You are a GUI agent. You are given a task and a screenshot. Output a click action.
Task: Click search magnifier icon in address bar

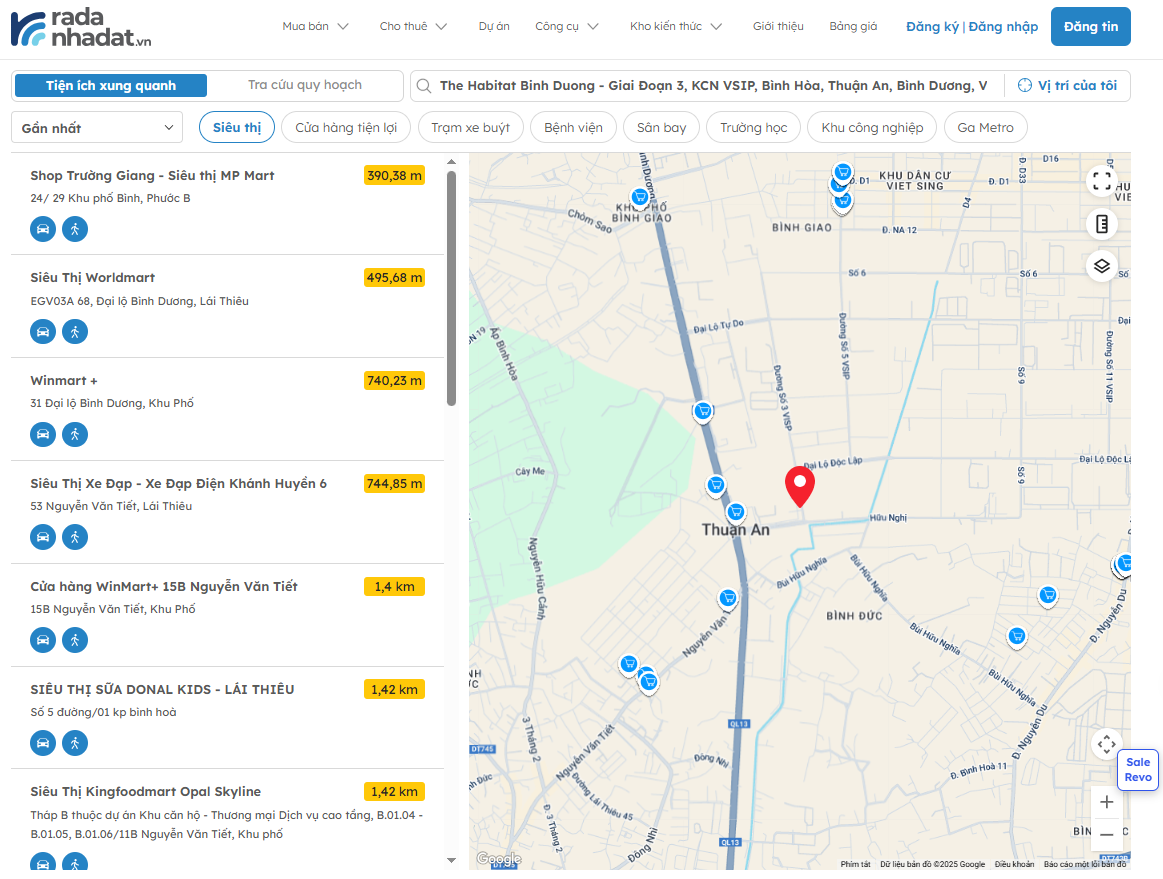[x=424, y=86]
